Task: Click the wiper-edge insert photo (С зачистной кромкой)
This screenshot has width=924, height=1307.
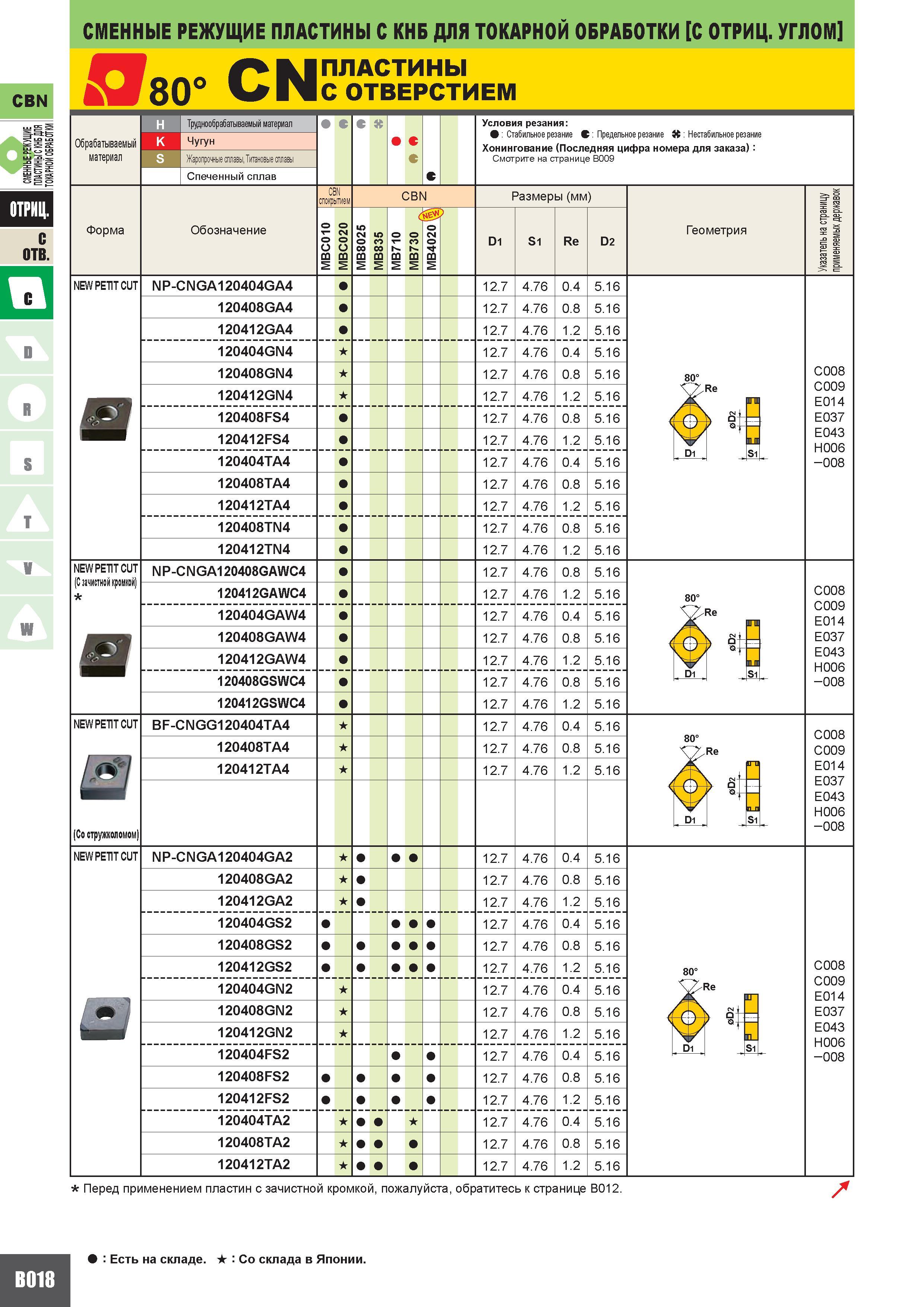Action: [x=105, y=655]
